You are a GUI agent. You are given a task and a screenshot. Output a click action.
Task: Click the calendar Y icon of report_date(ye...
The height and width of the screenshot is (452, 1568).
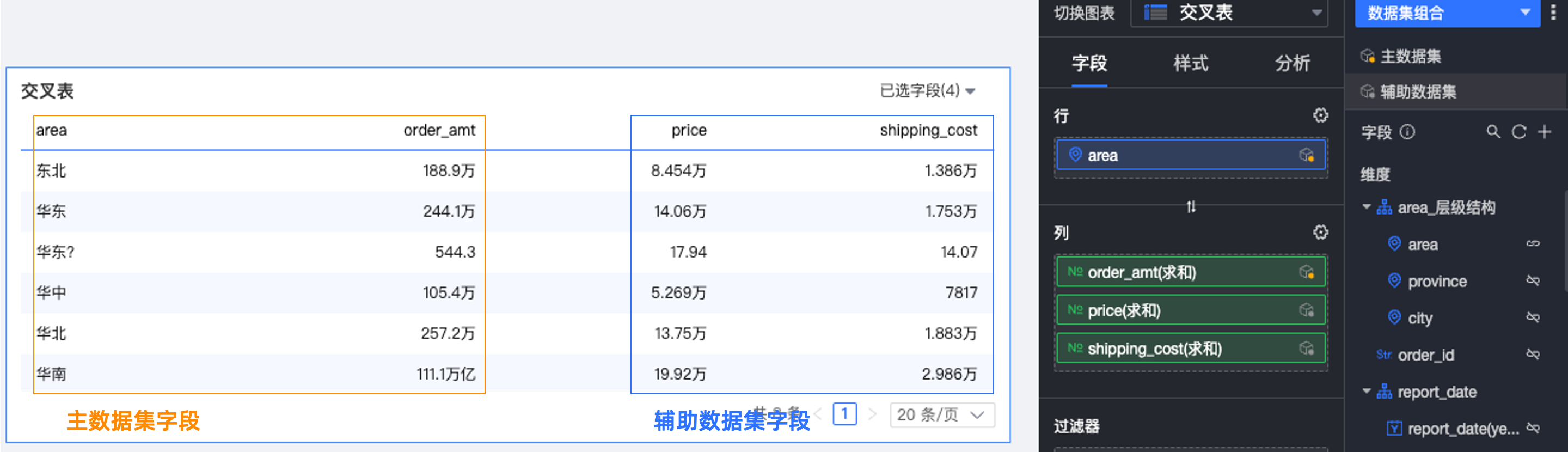point(1394,428)
